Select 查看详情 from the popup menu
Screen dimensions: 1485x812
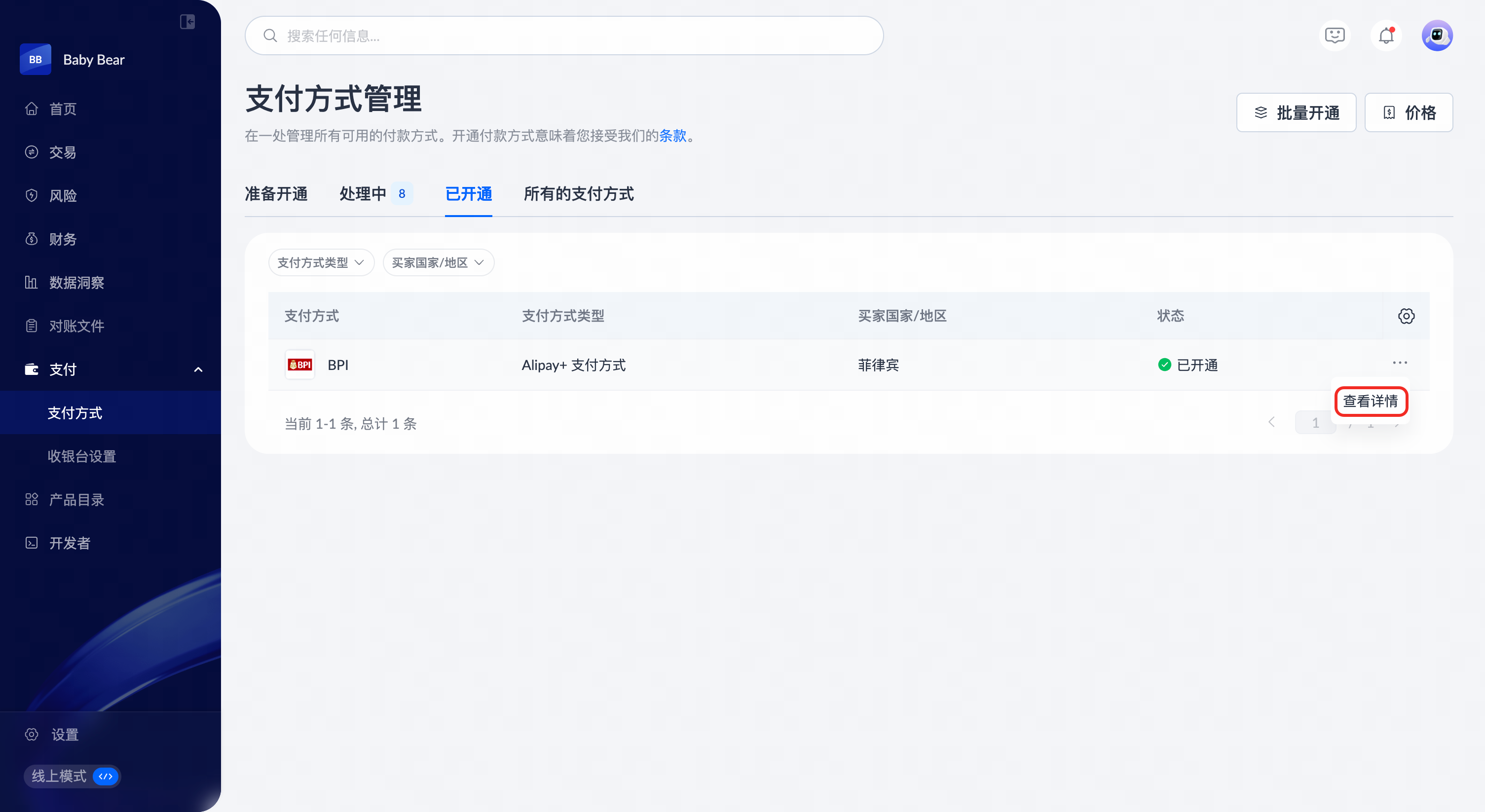tap(1370, 401)
